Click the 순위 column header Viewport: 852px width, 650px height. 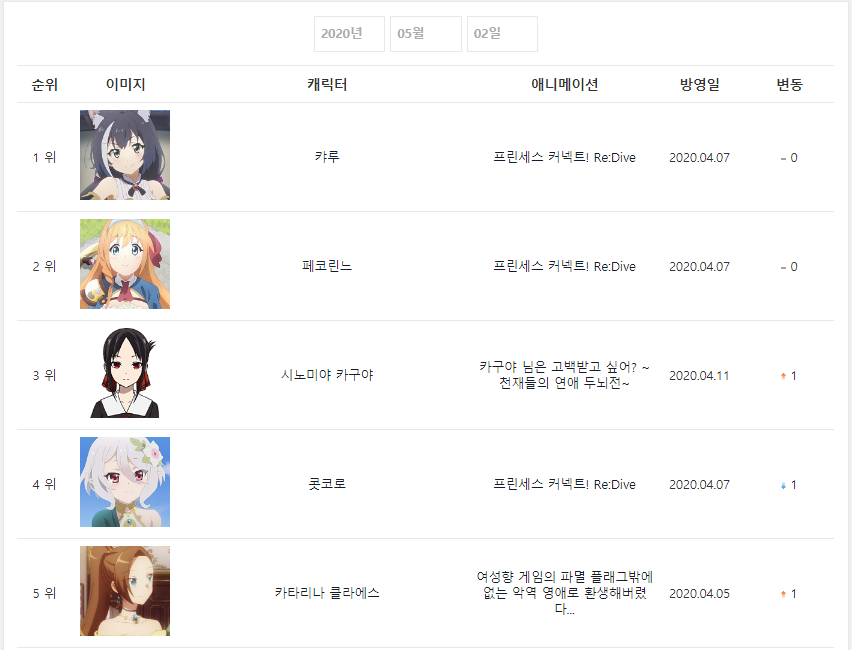(x=45, y=85)
